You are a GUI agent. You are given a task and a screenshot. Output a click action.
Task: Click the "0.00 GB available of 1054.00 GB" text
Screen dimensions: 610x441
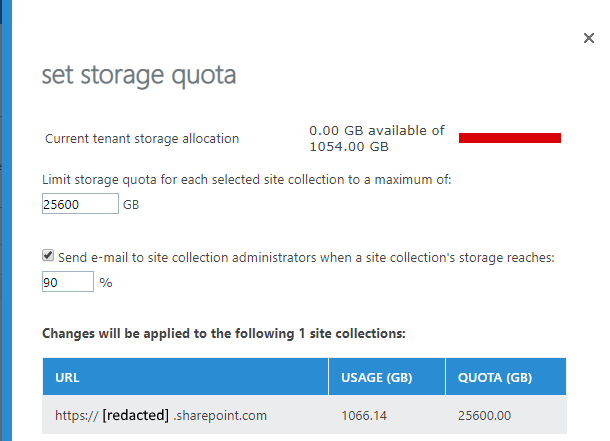coord(376,138)
